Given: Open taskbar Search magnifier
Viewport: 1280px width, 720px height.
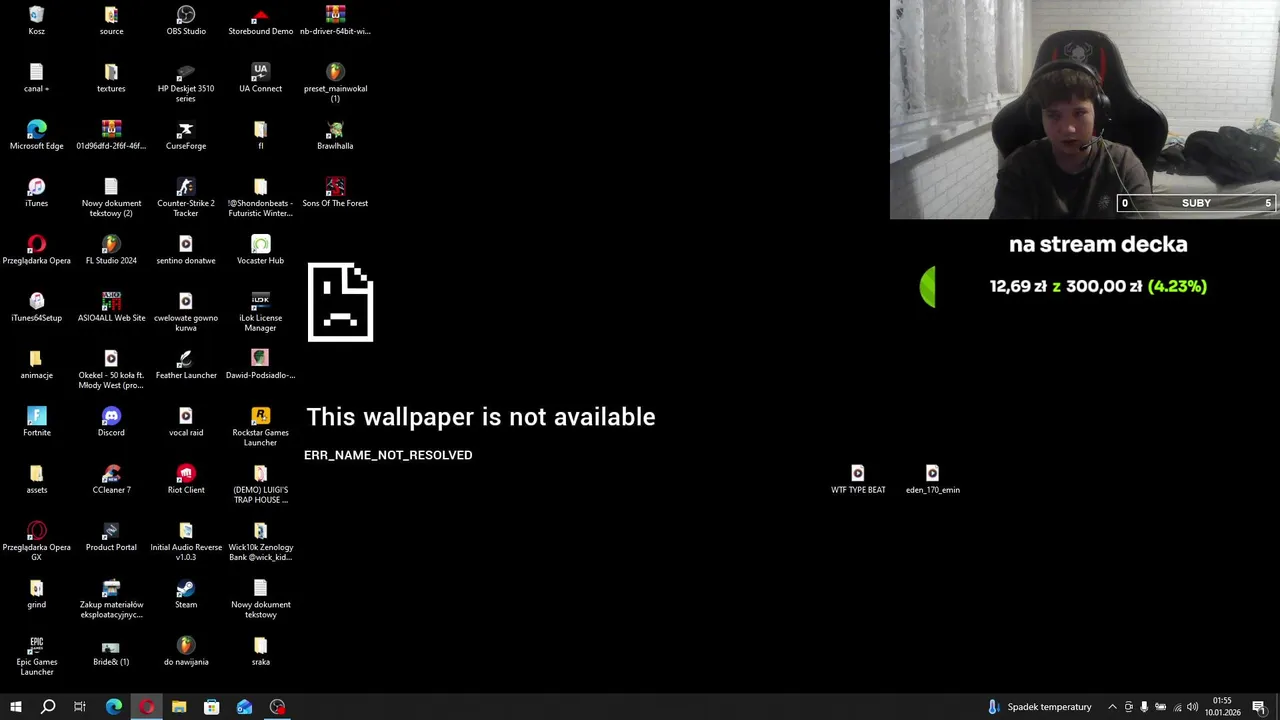Looking at the screenshot, I should click(47, 707).
